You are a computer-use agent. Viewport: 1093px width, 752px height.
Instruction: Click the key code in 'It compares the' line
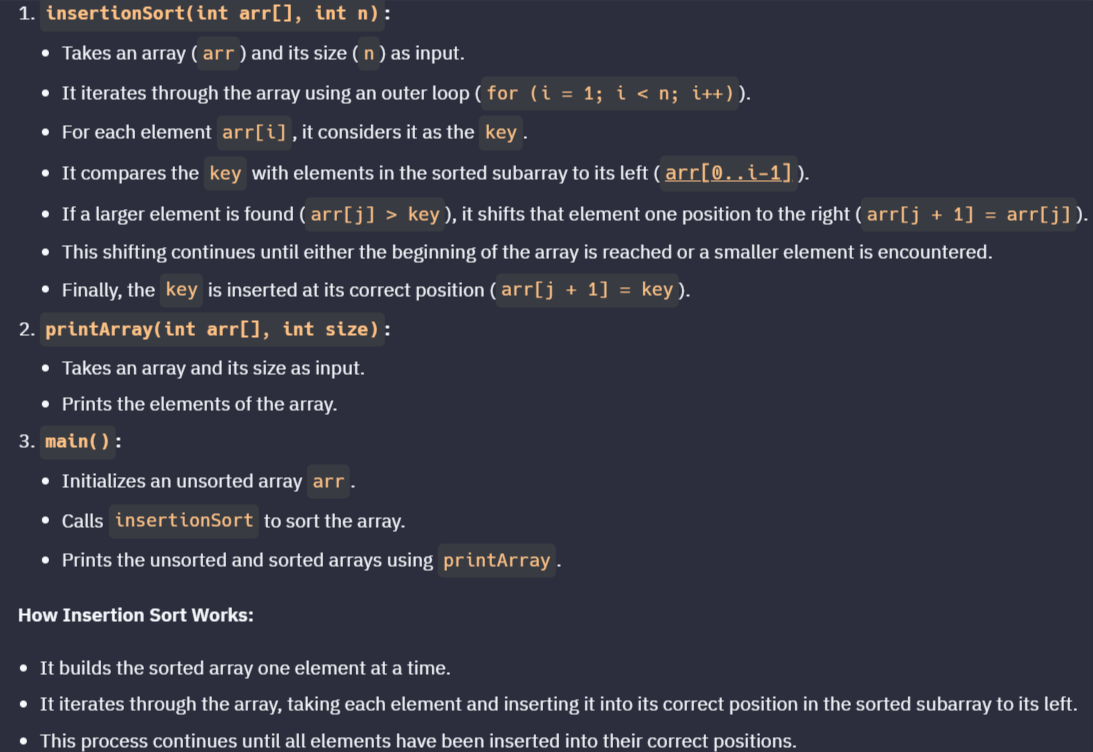225,174
